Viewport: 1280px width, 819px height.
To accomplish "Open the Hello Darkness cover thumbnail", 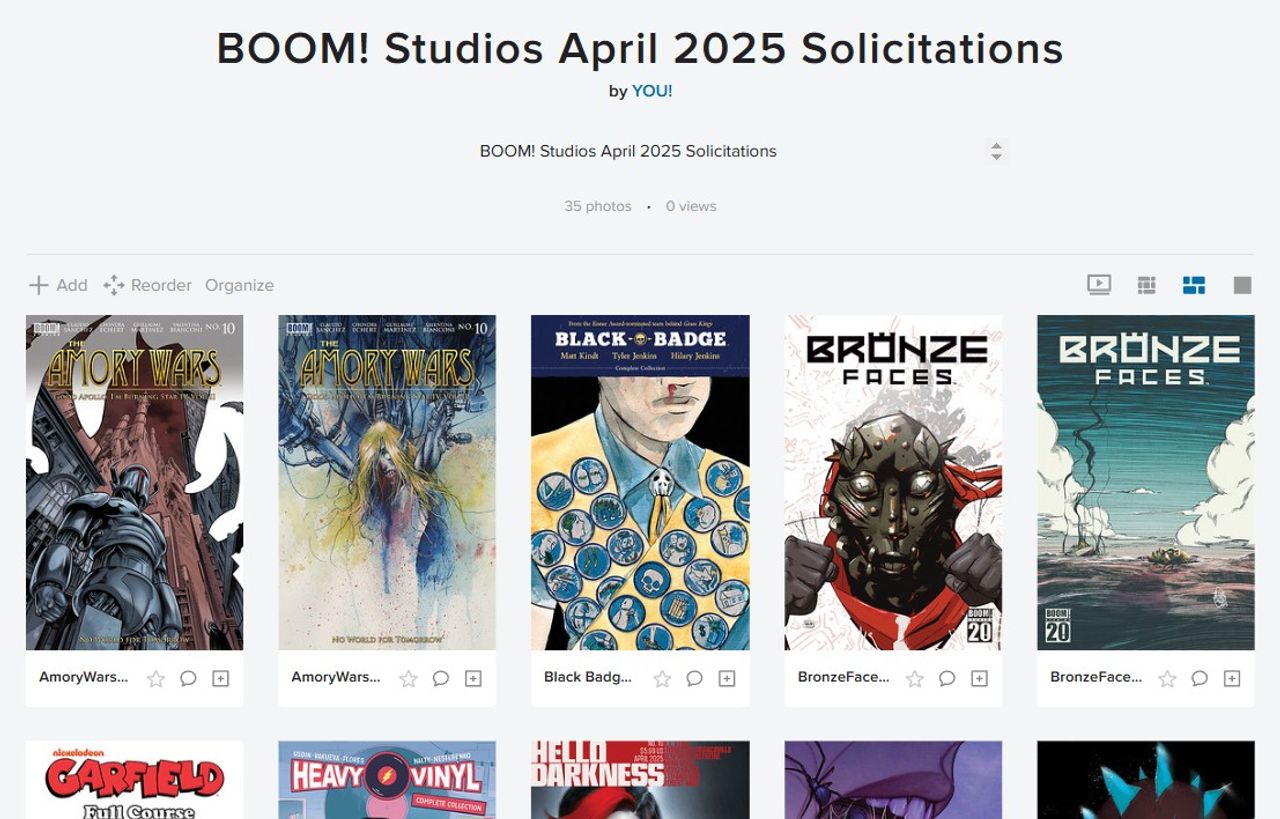I will tap(640, 780).
